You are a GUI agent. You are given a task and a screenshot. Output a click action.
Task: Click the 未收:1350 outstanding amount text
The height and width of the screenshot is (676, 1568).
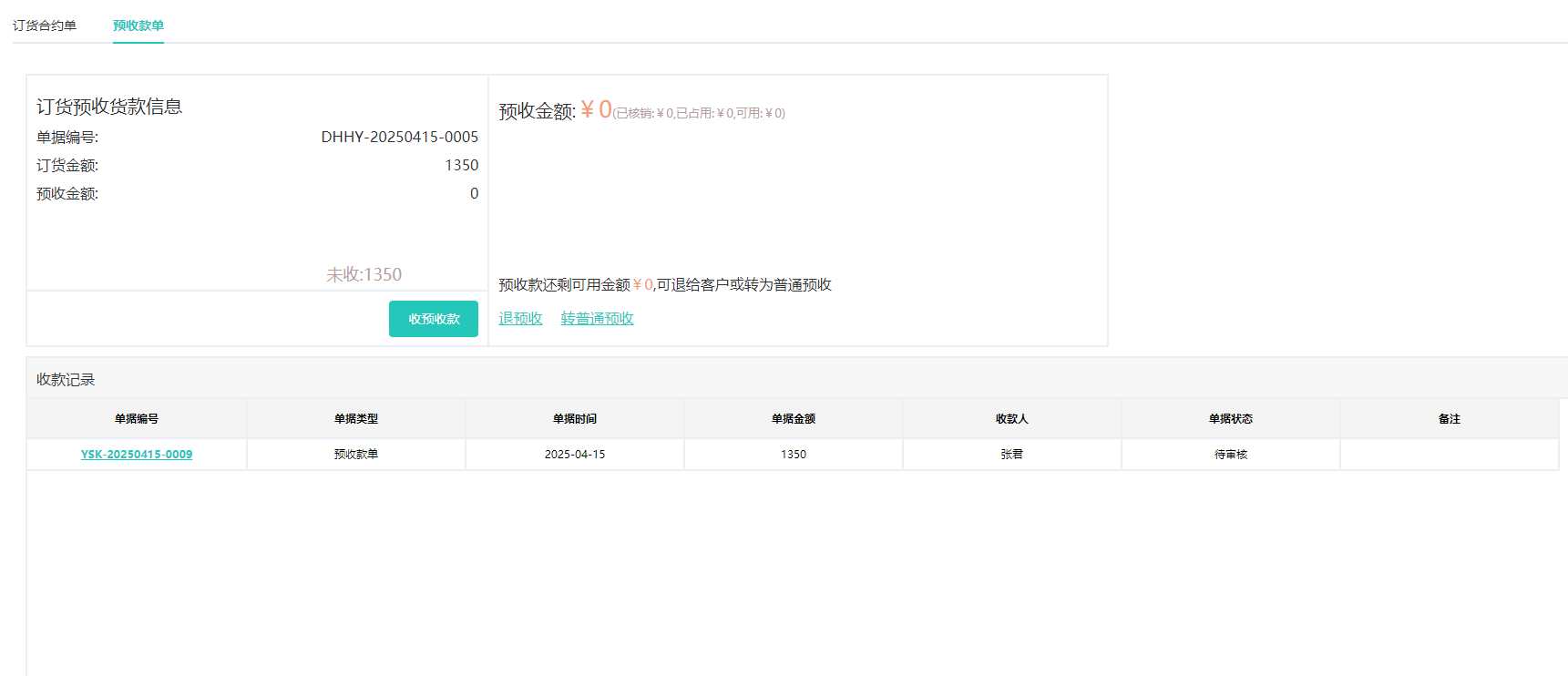tap(364, 274)
